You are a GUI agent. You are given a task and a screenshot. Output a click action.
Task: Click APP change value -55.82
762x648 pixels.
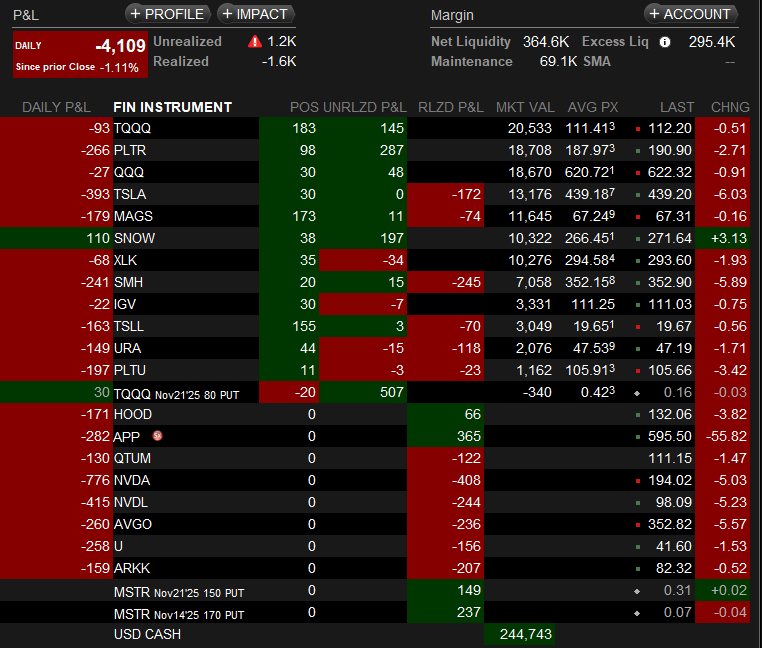click(x=726, y=436)
